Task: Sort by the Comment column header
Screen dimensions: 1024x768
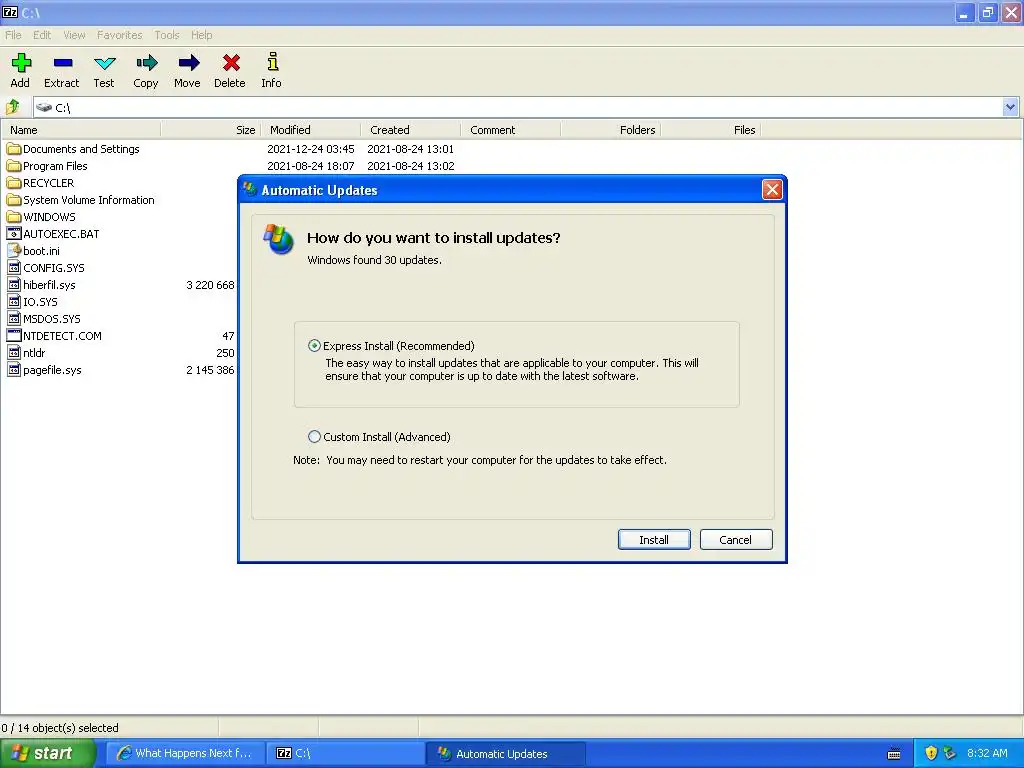Action: click(x=511, y=130)
